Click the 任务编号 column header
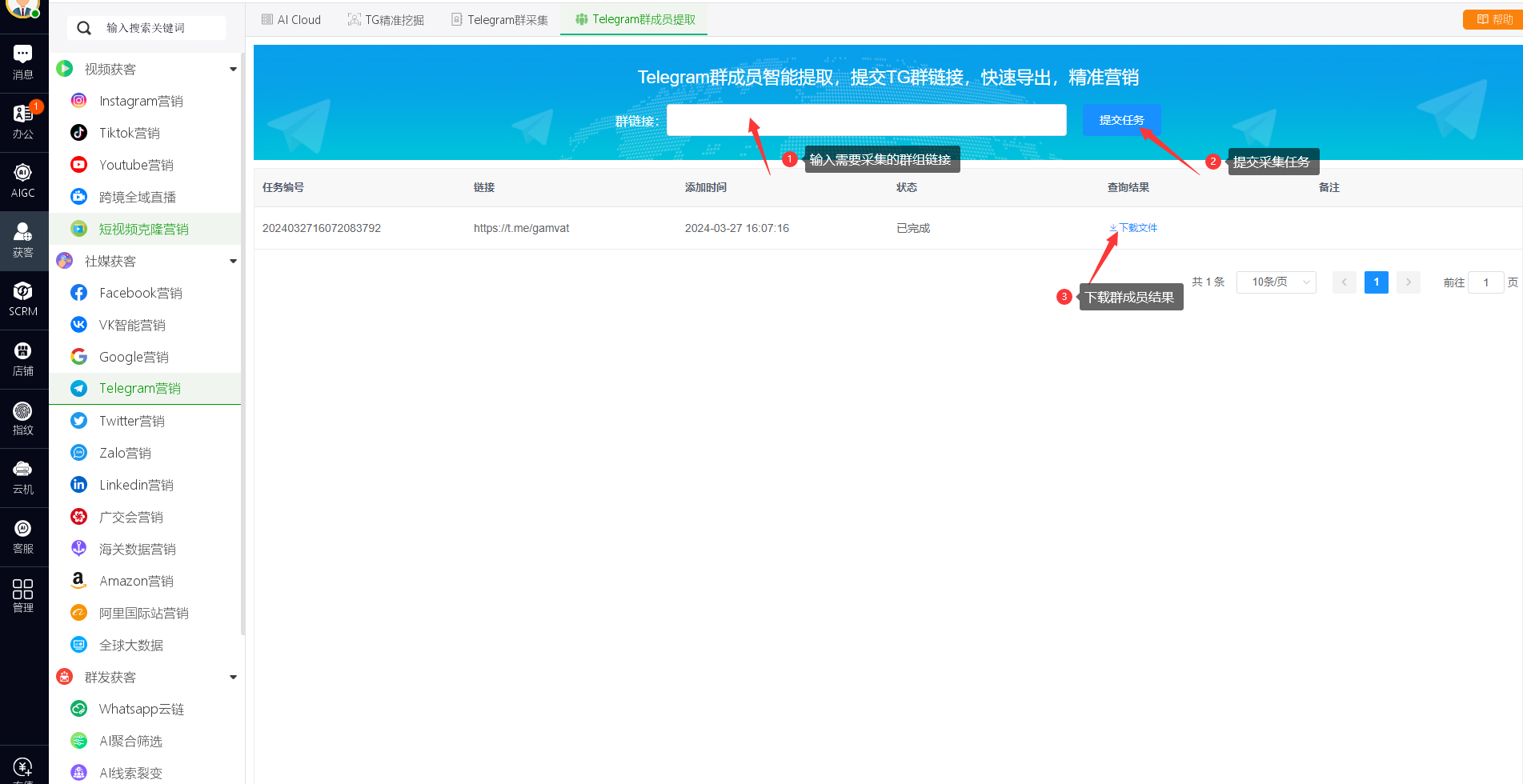 pos(283,187)
